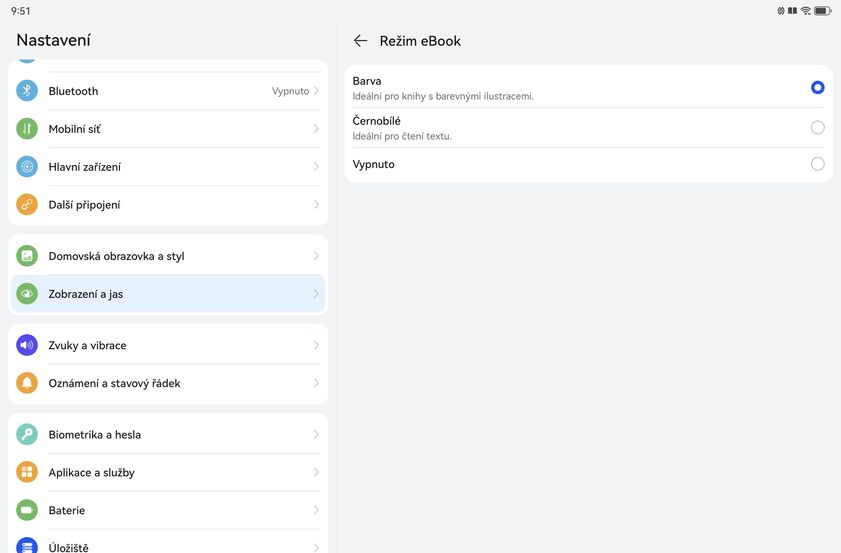Open Mobilní síť via its chevron arrow
This screenshot has width=841, height=553.
(316, 129)
